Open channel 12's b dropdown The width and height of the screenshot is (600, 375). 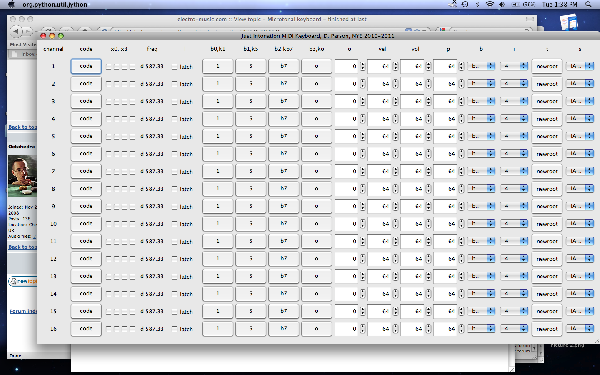pos(481,258)
